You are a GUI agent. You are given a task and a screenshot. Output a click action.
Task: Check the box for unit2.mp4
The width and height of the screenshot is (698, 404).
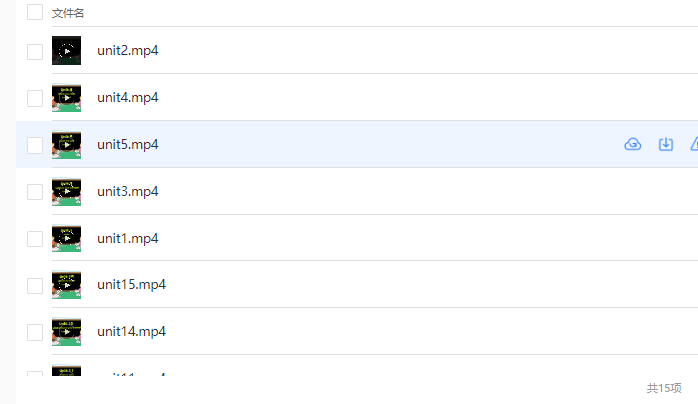35,52
